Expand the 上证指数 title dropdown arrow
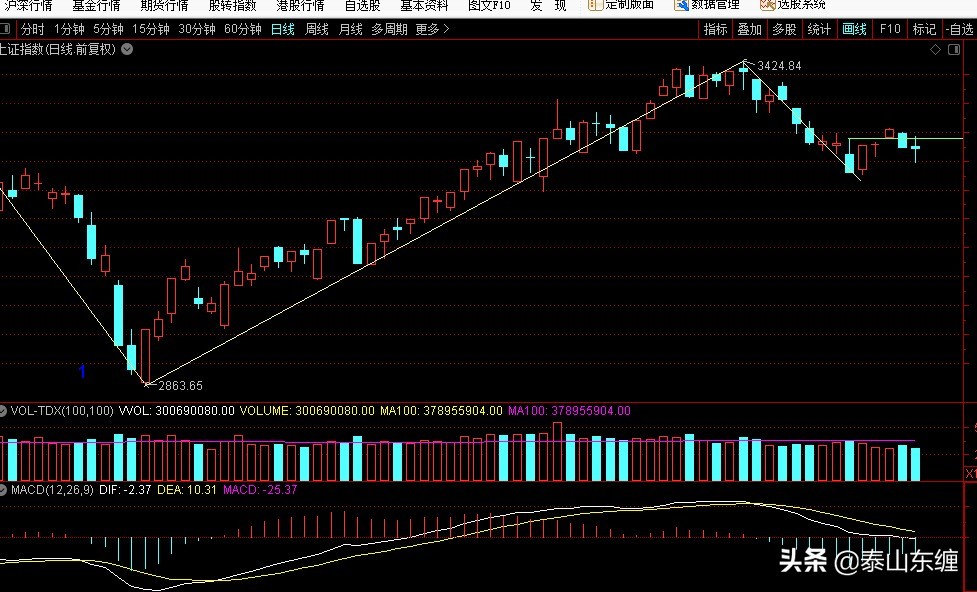Image resolution: width=977 pixels, height=592 pixels. (127, 49)
